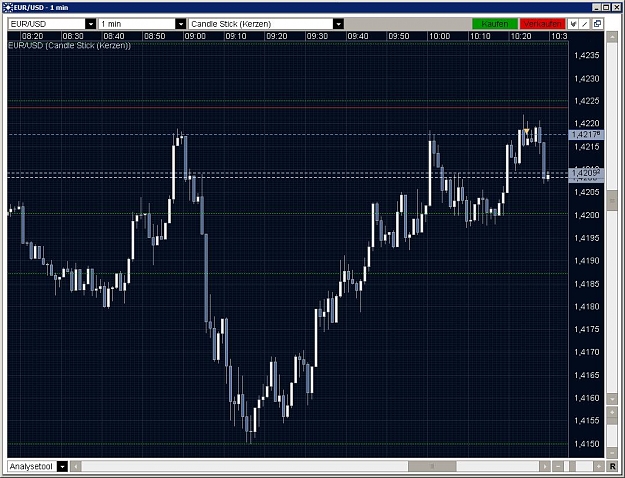Image resolution: width=625 pixels, height=478 pixels.
Task: Click the 1,4165 price axis label
Action: (587, 375)
